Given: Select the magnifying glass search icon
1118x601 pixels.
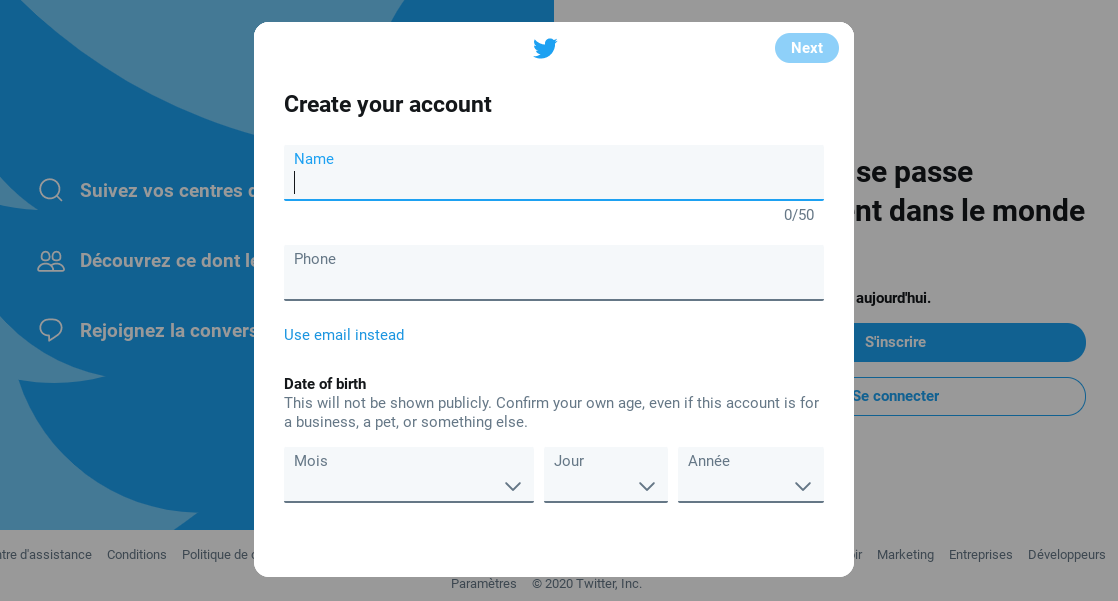Looking at the screenshot, I should point(50,190).
